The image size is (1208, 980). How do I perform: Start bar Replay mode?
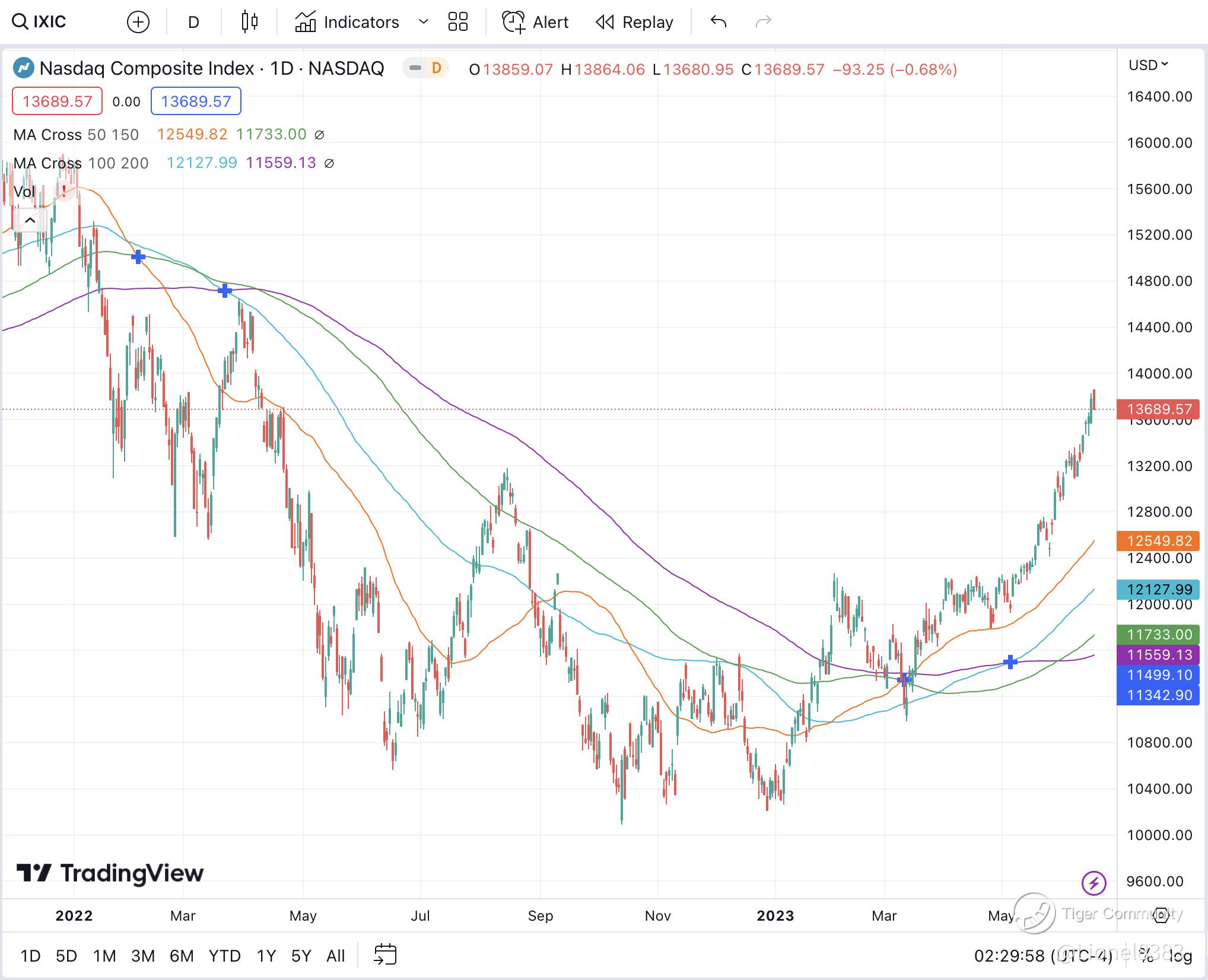[635, 22]
